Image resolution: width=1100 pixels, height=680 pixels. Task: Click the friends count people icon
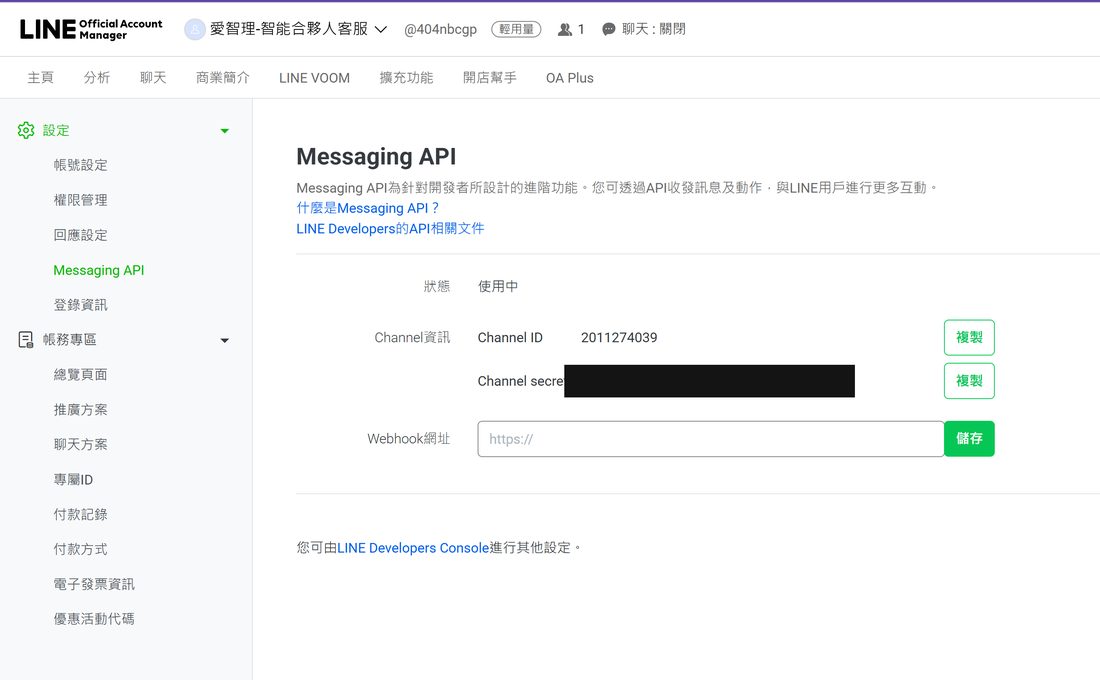tap(565, 29)
